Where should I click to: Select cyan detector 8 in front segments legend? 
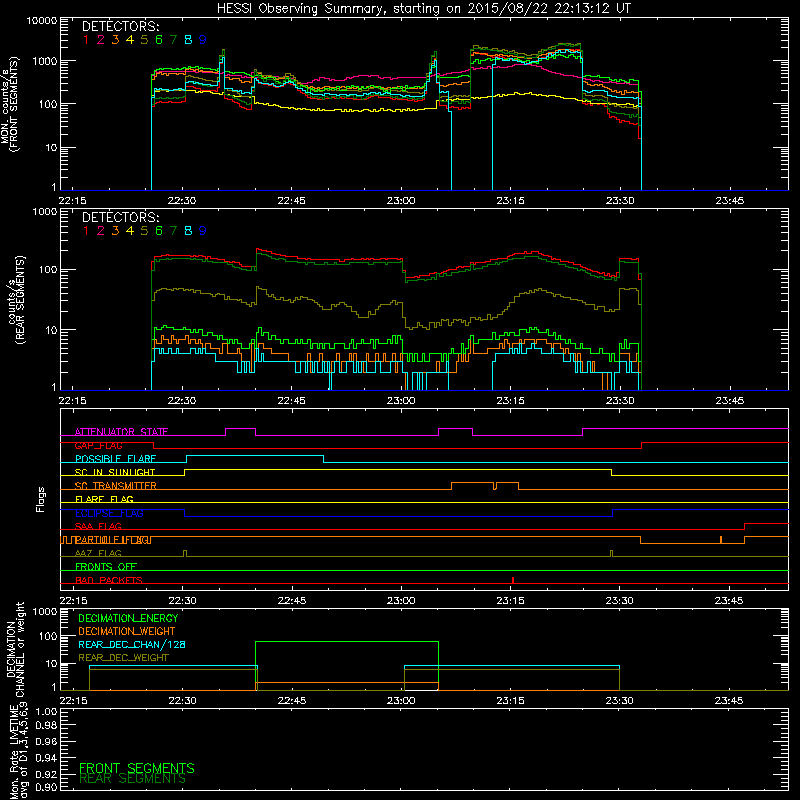(188, 40)
